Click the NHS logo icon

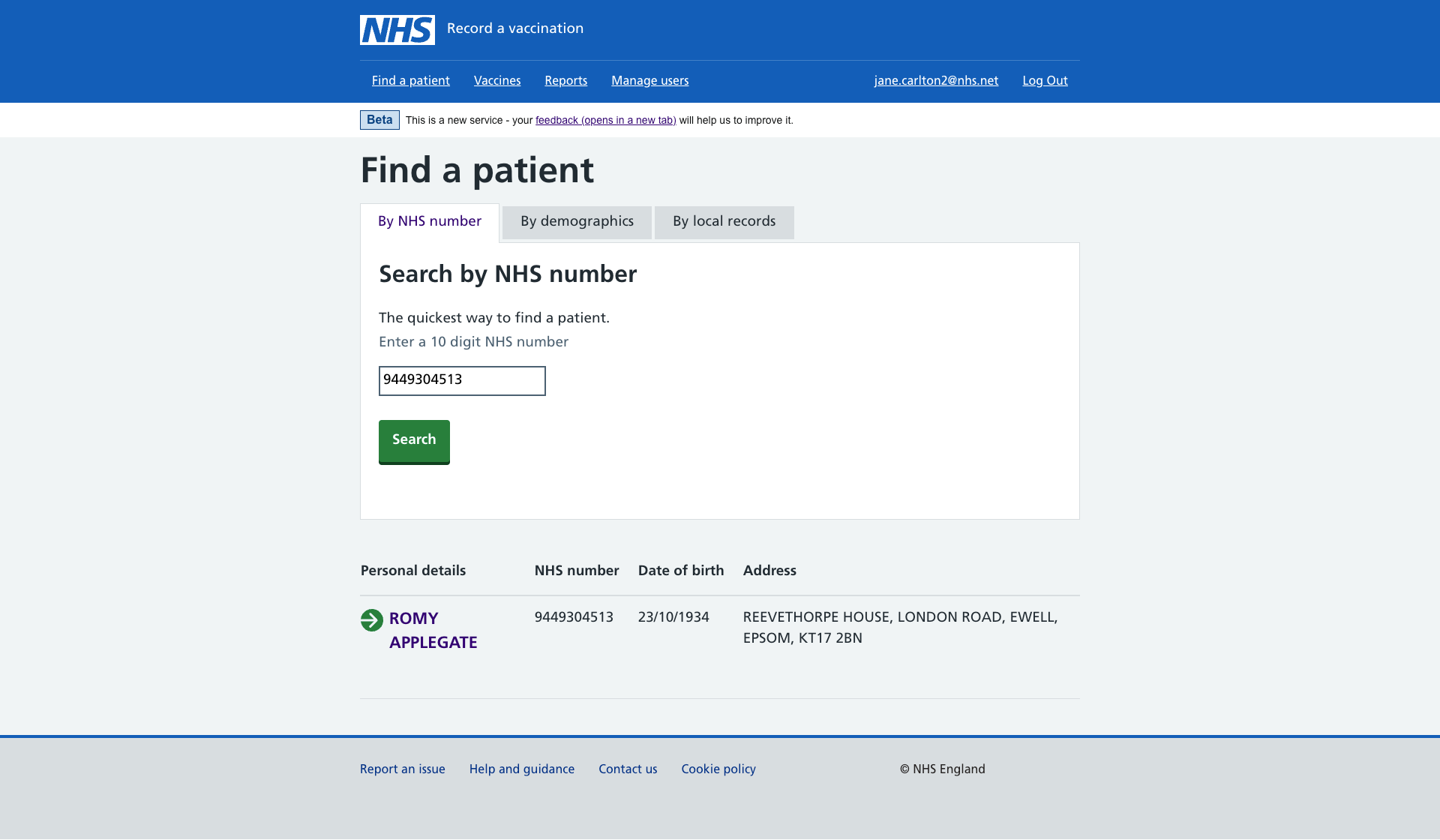[x=397, y=29]
